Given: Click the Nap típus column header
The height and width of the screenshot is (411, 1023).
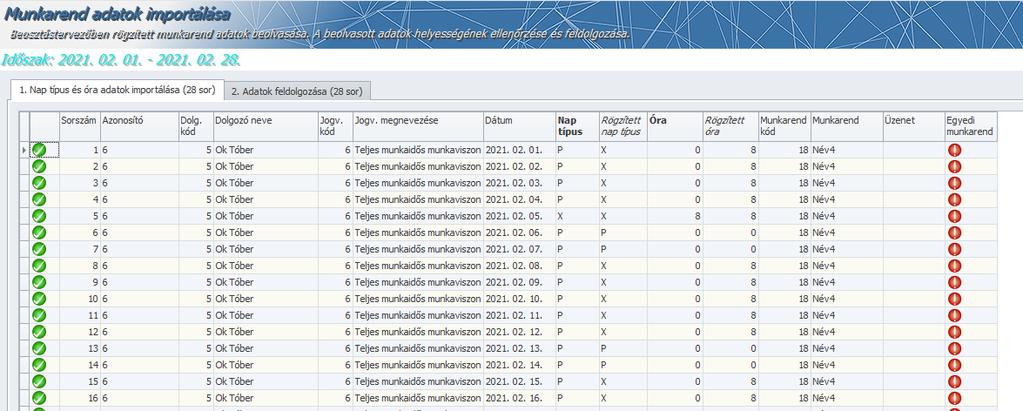Looking at the screenshot, I should pos(577,127).
